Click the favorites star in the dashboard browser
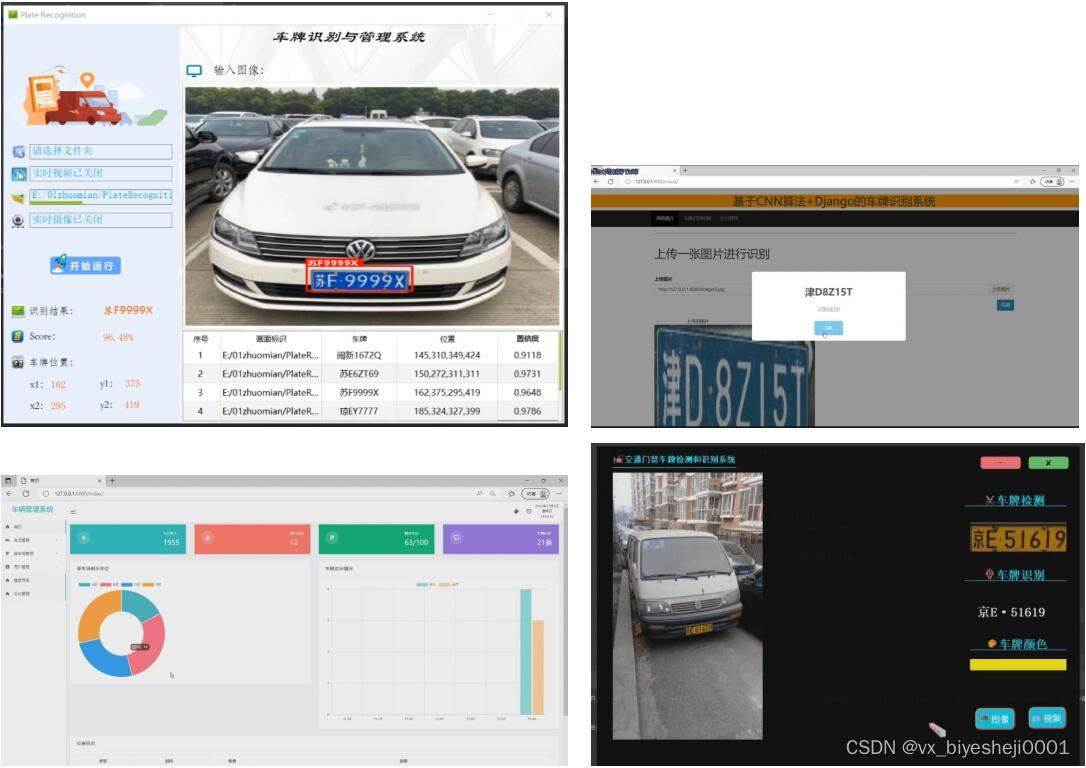The image size is (1086, 768). click(x=511, y=494)
